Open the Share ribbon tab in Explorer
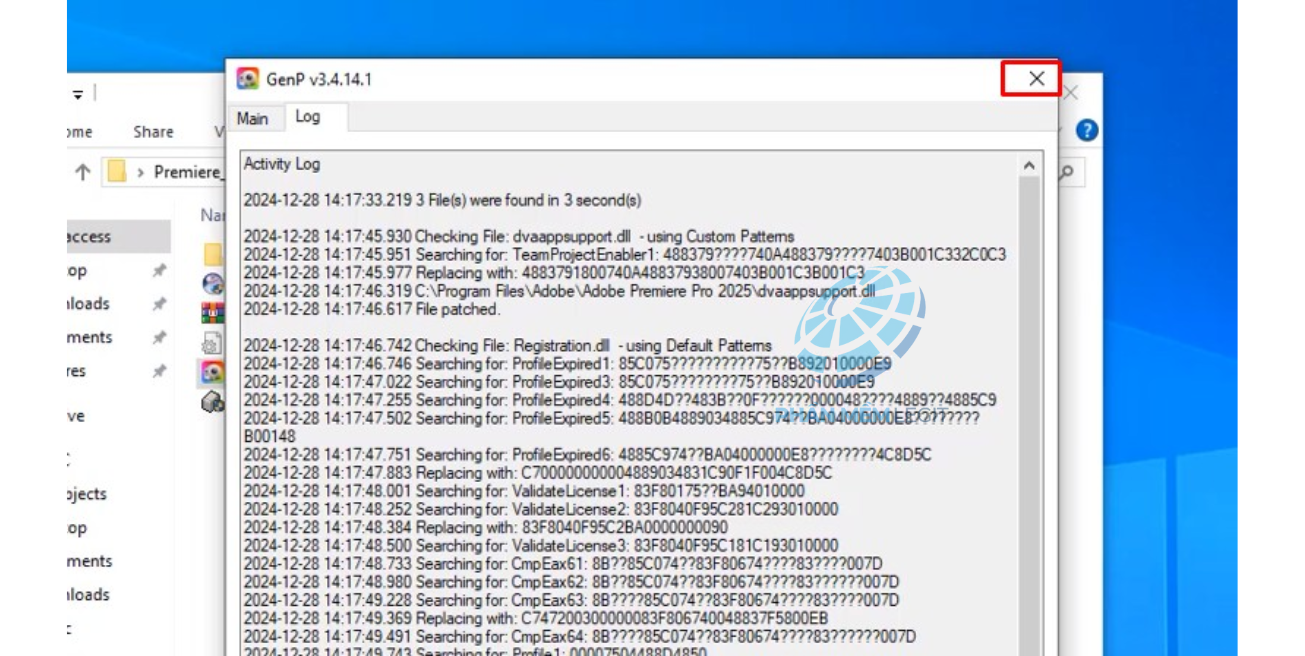Image resolution: width=1305 pixels, height=656 pixels. [153, 132]
